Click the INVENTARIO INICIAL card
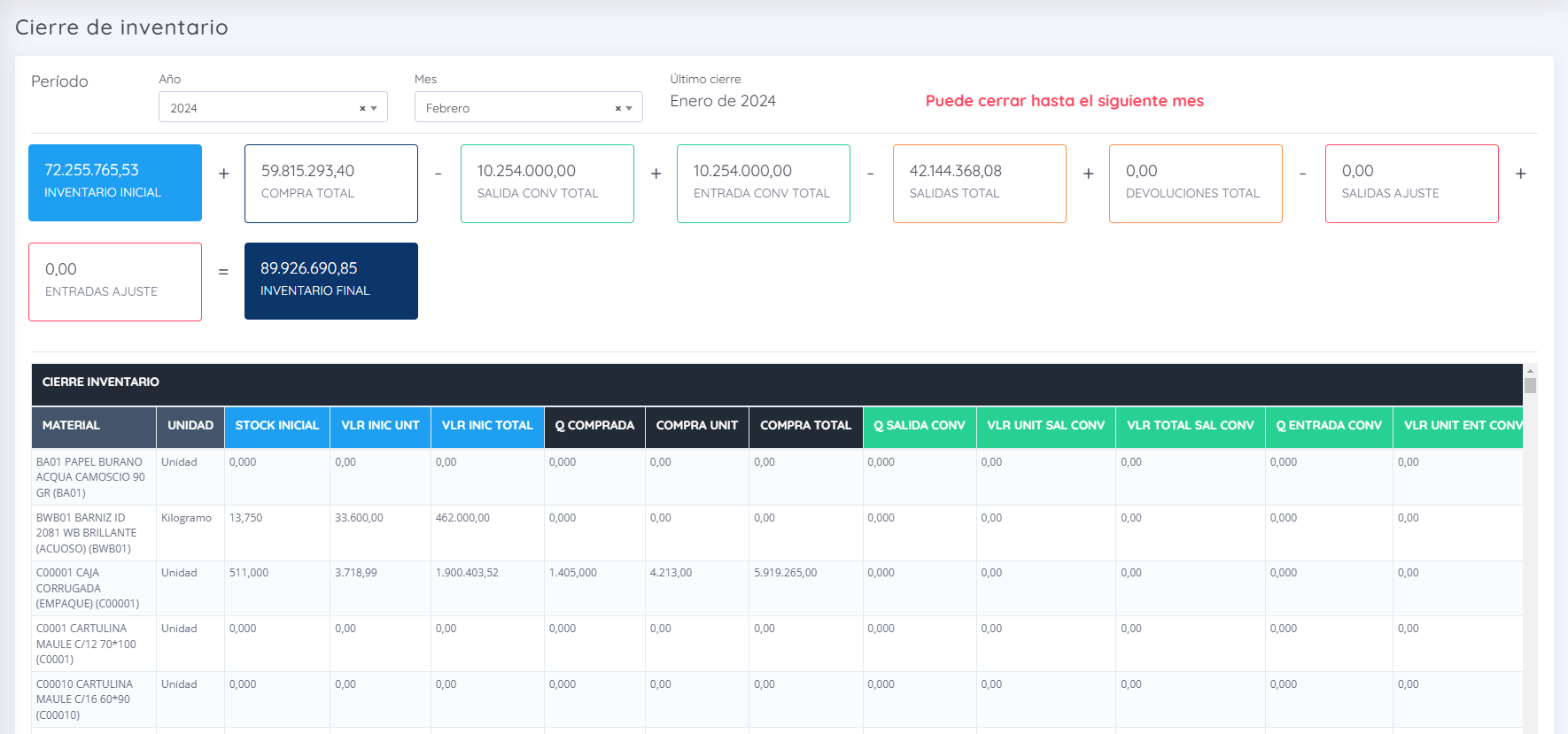This screenshot has width=1568, height=734. coord(115,182)
